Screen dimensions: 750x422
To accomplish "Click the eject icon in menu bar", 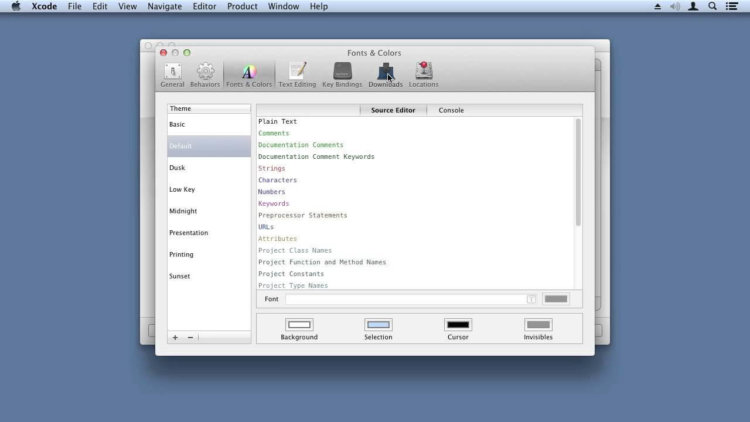I will [x=657, y=6].
